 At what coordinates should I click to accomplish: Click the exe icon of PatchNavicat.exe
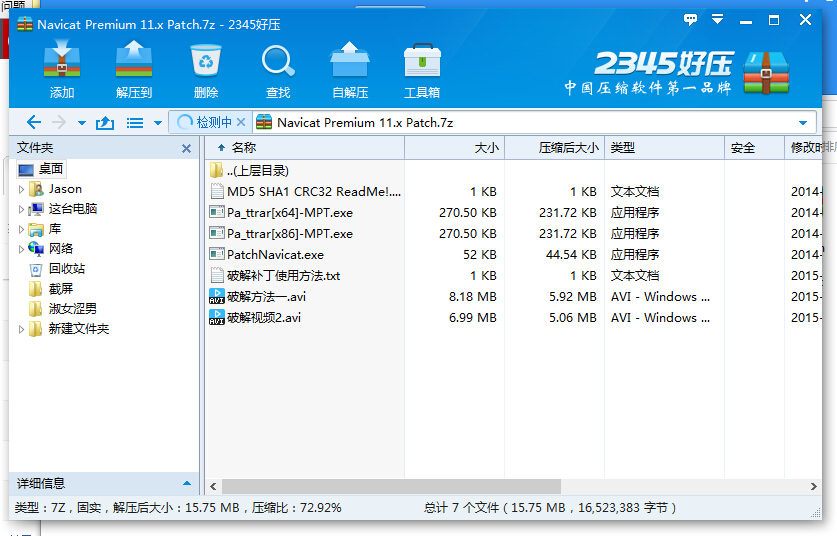tap(217, 255)
